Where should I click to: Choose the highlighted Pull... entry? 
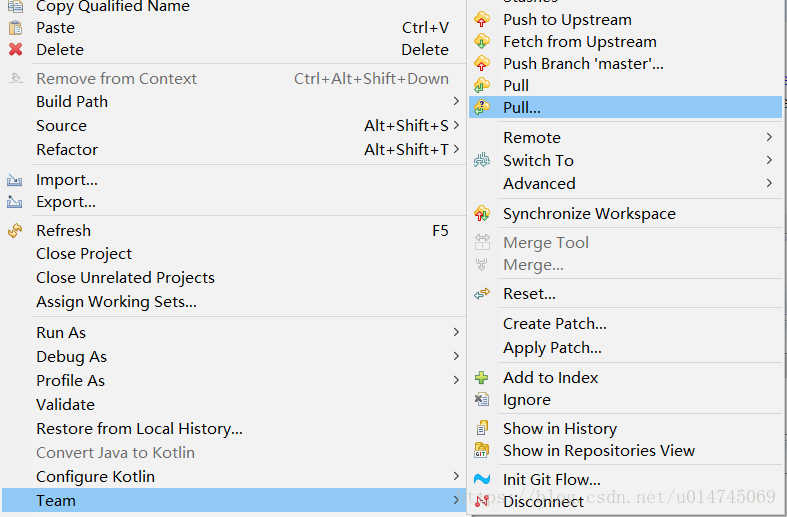(625, 107)
